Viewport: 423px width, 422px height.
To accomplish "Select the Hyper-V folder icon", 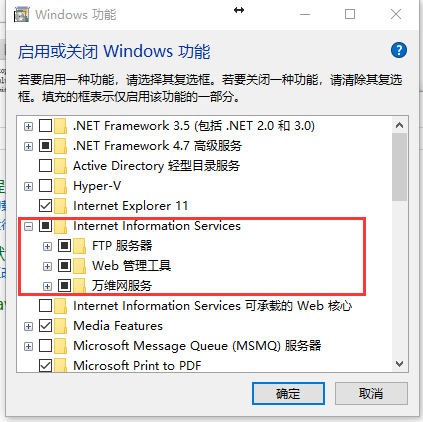I will coord(60,186).
